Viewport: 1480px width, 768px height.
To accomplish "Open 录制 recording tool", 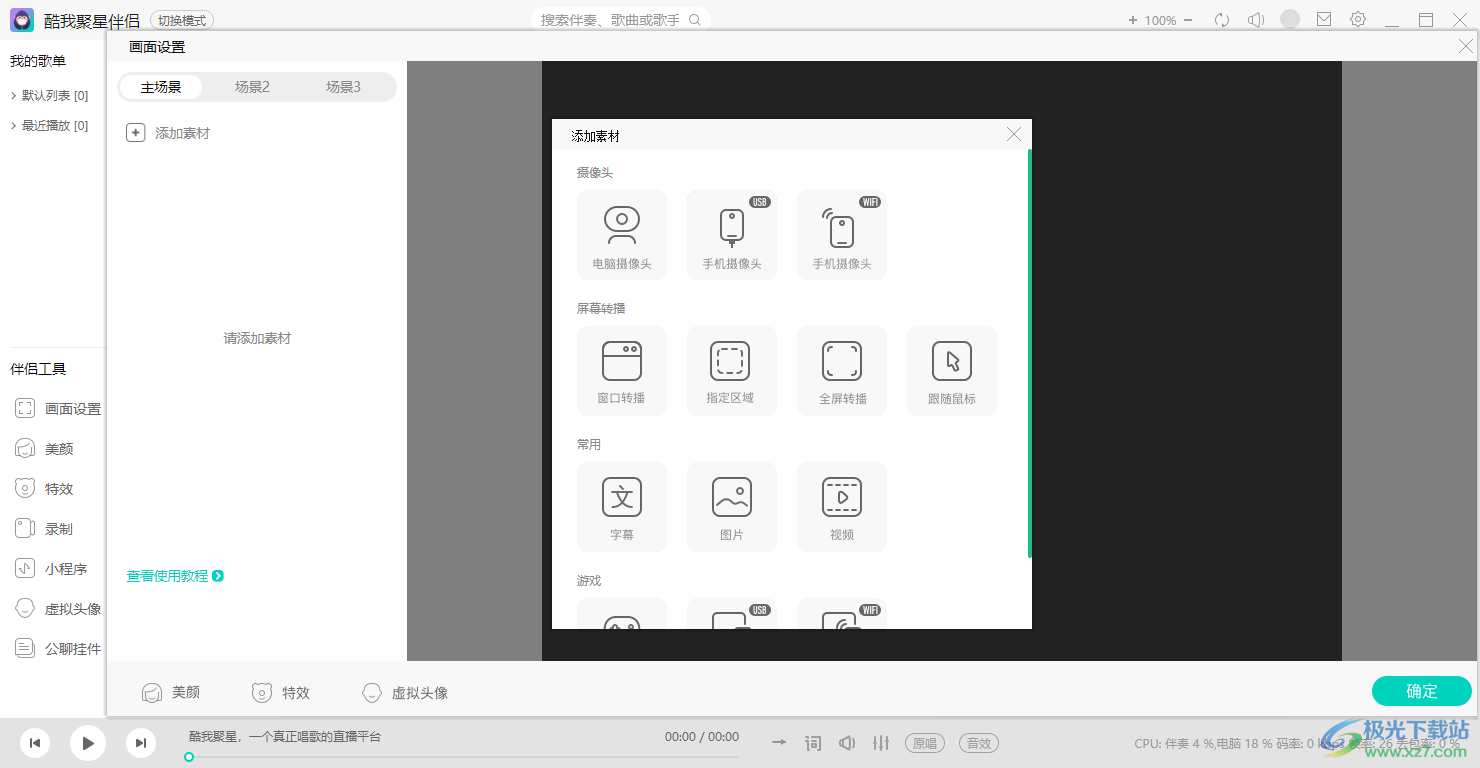I will (x=45, y=529).
